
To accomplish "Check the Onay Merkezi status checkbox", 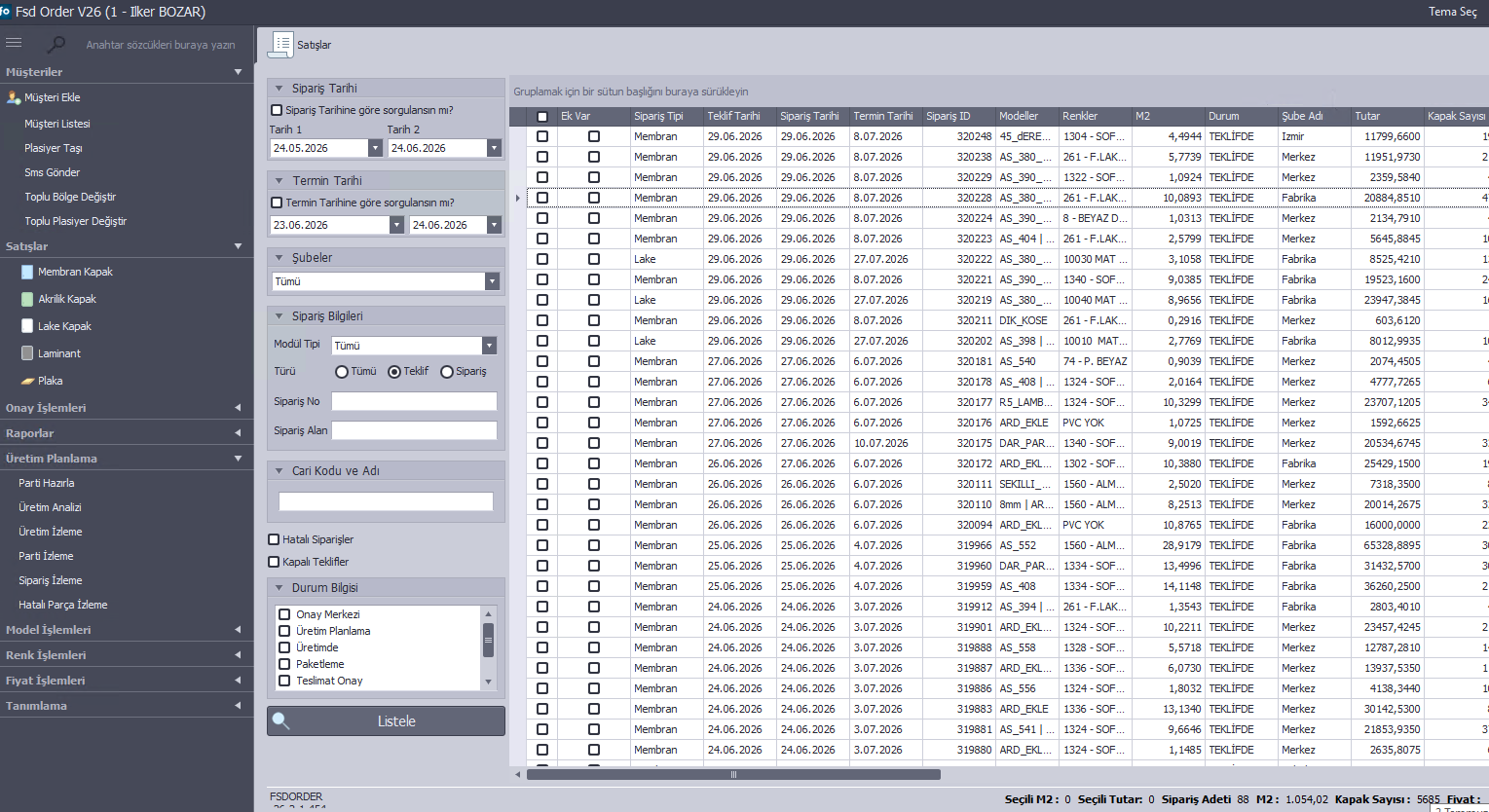I will (x=284, y=614).
